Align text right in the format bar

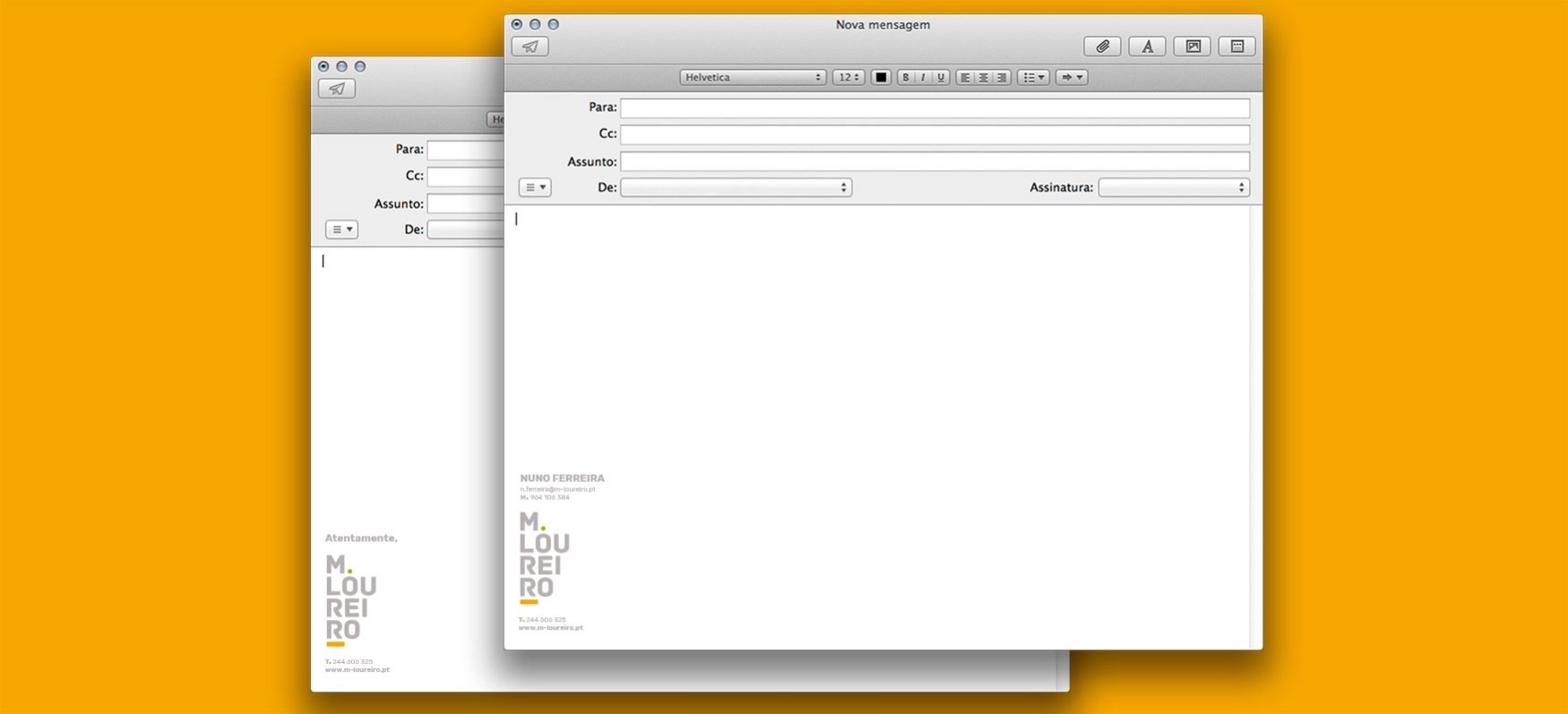click(x=1003, y=78)
